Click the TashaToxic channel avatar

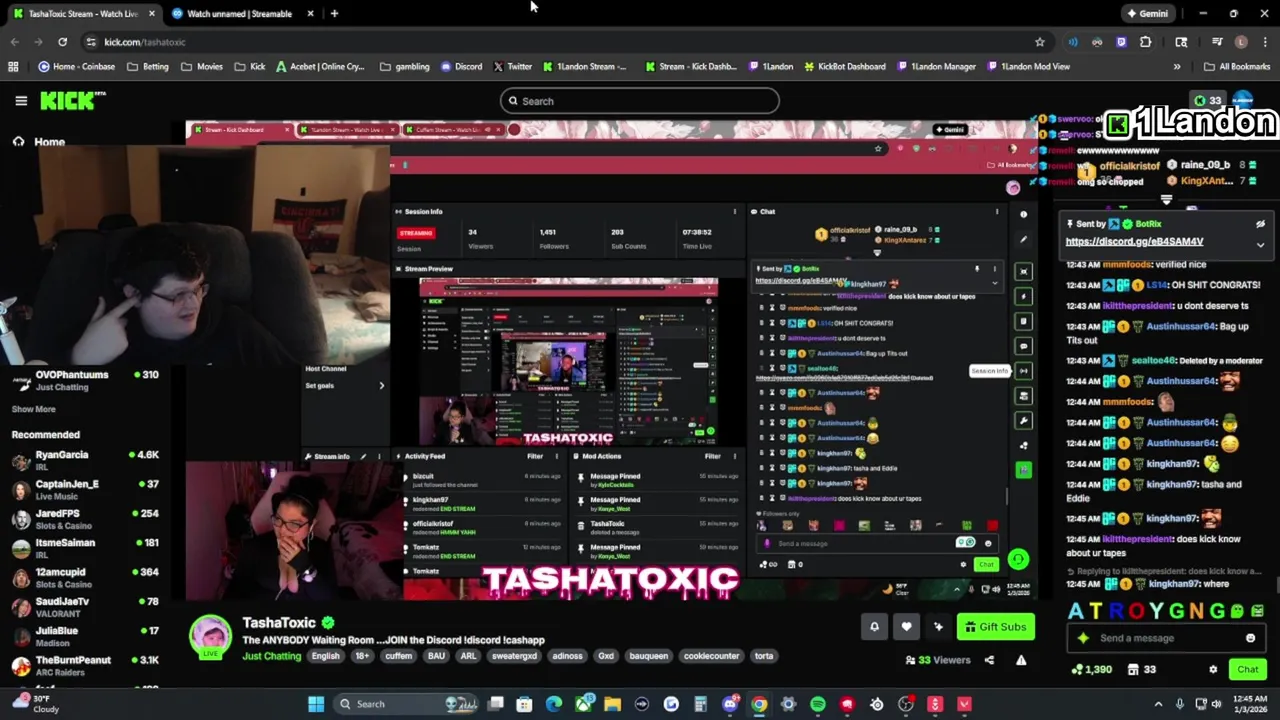pos(211,637)
